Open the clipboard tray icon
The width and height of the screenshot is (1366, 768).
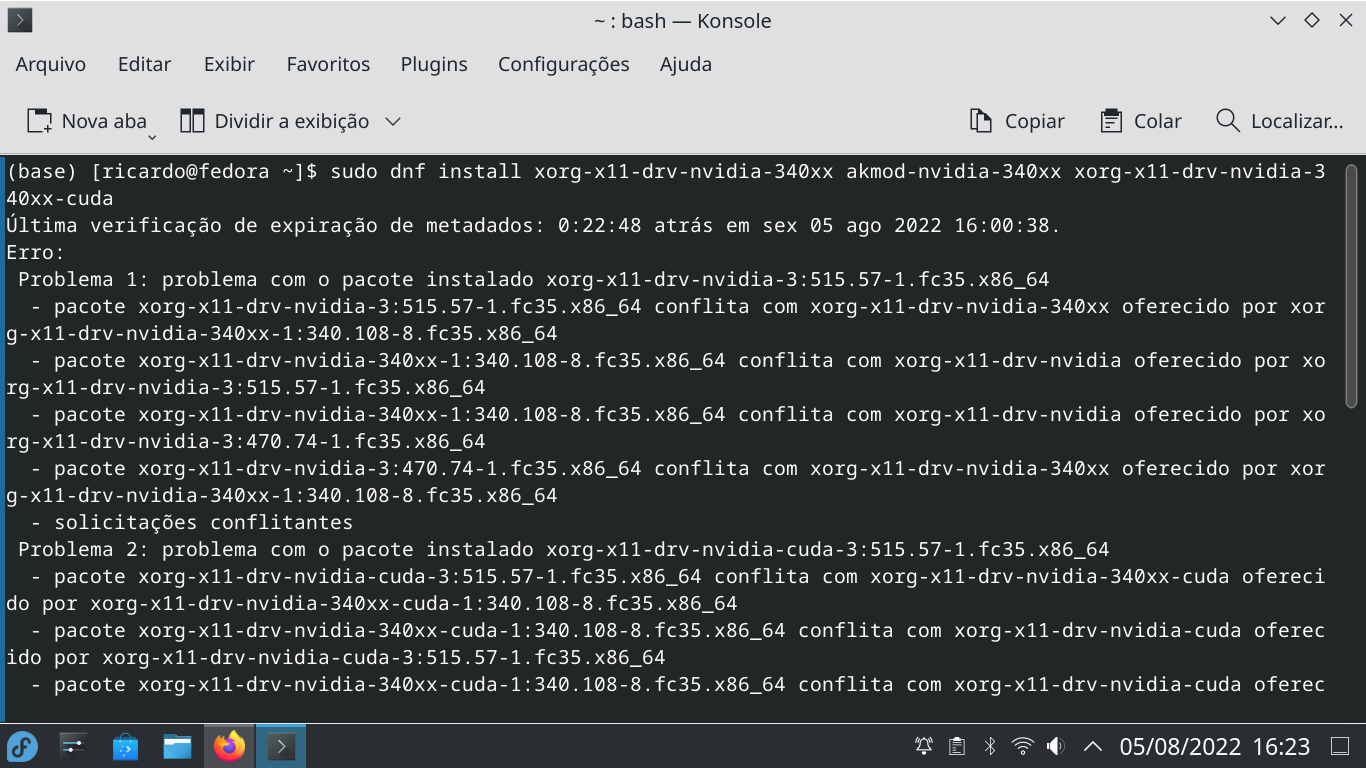tap(957, 746)
